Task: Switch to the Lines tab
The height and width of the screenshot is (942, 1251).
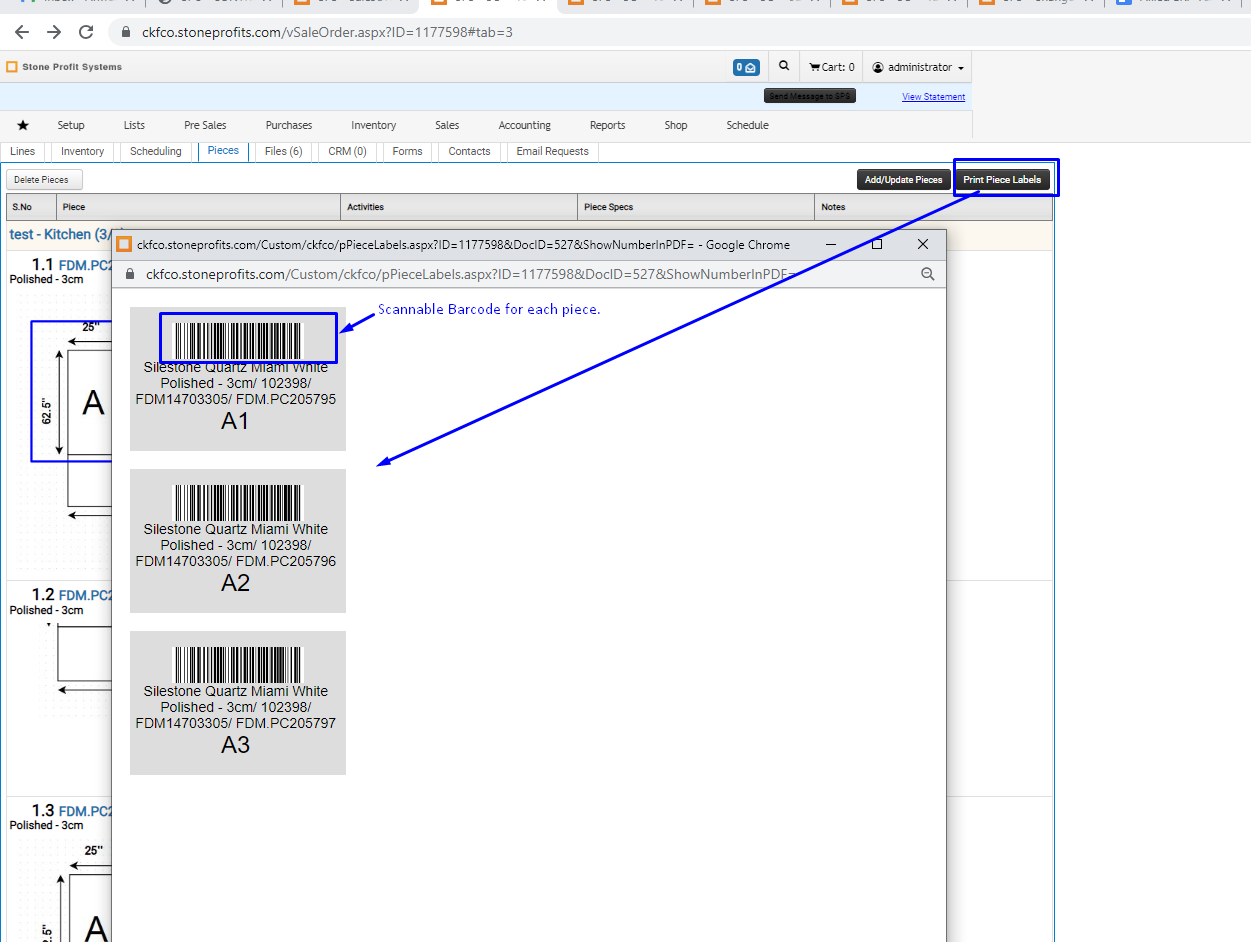Action: coord(22,151)
